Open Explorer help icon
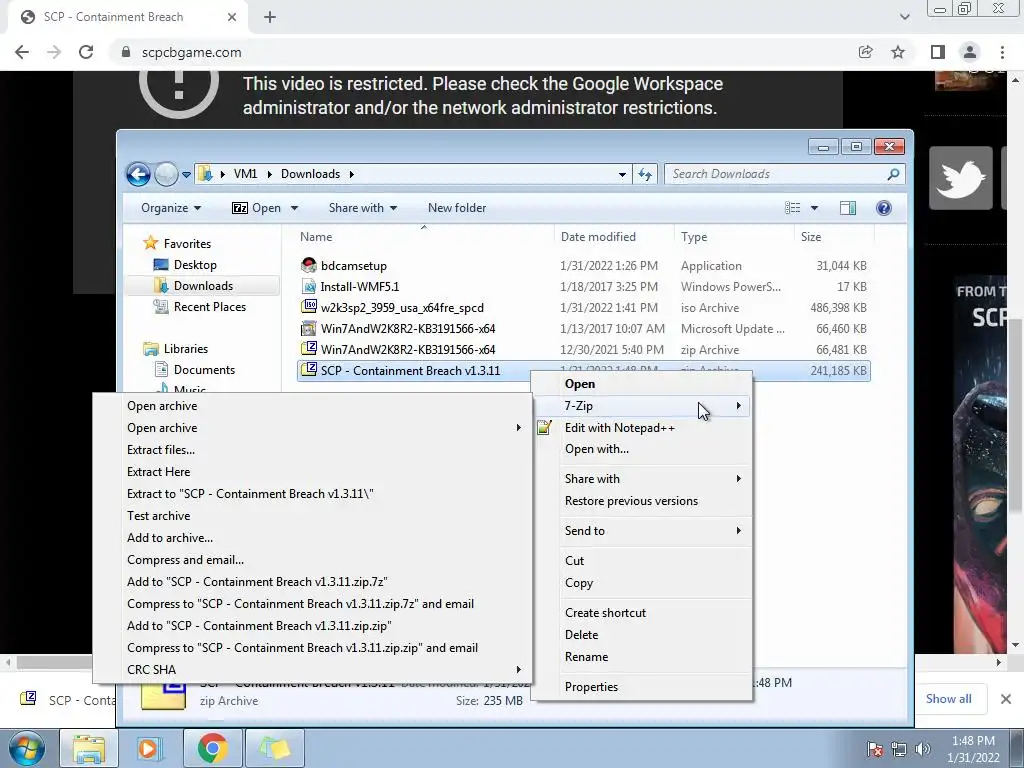The height and width of the screenshot is (768, 1024). [x=884, y=208]
